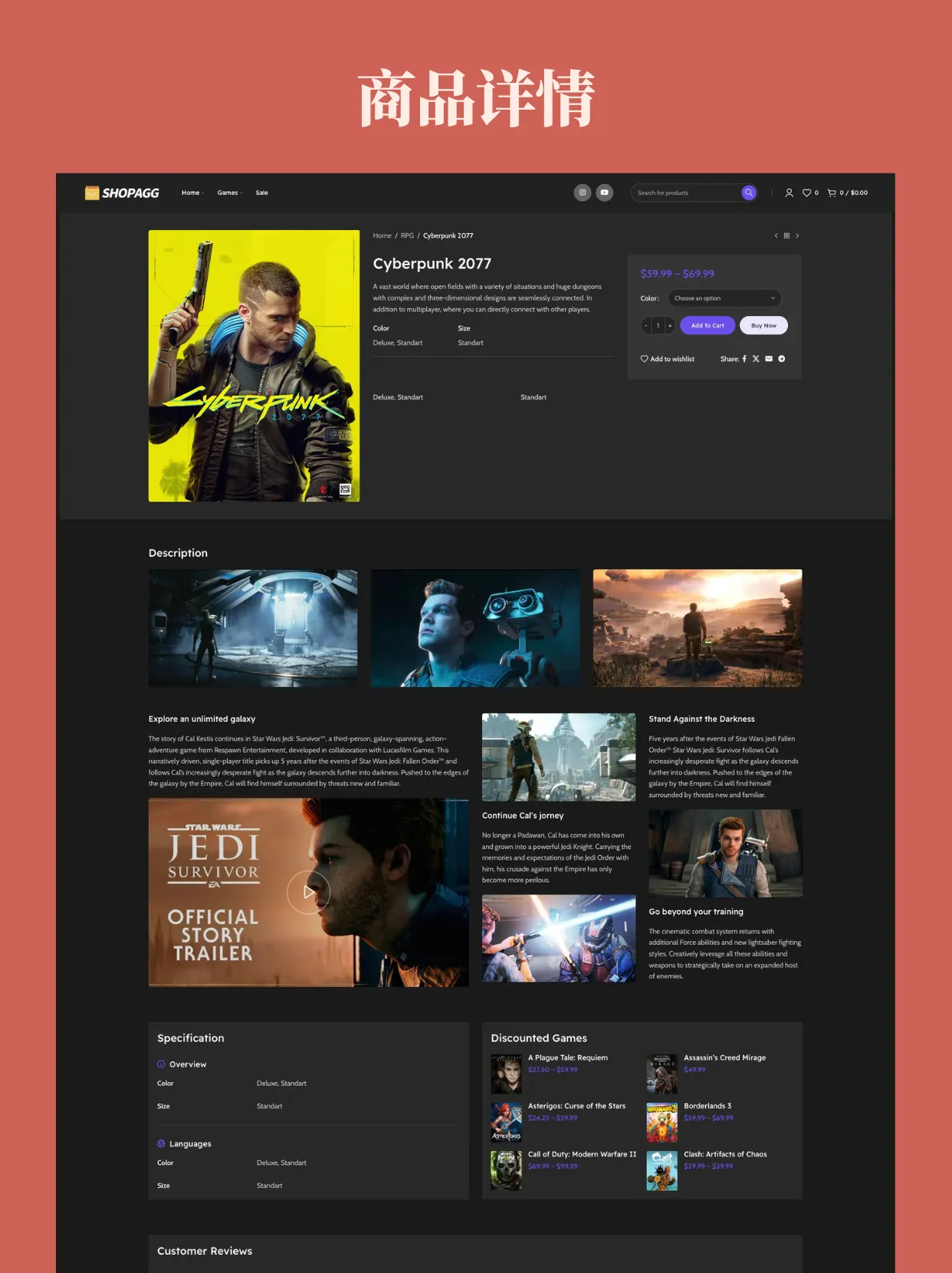
Task: Go to the previous product arrow
Action: pos(776,235)
